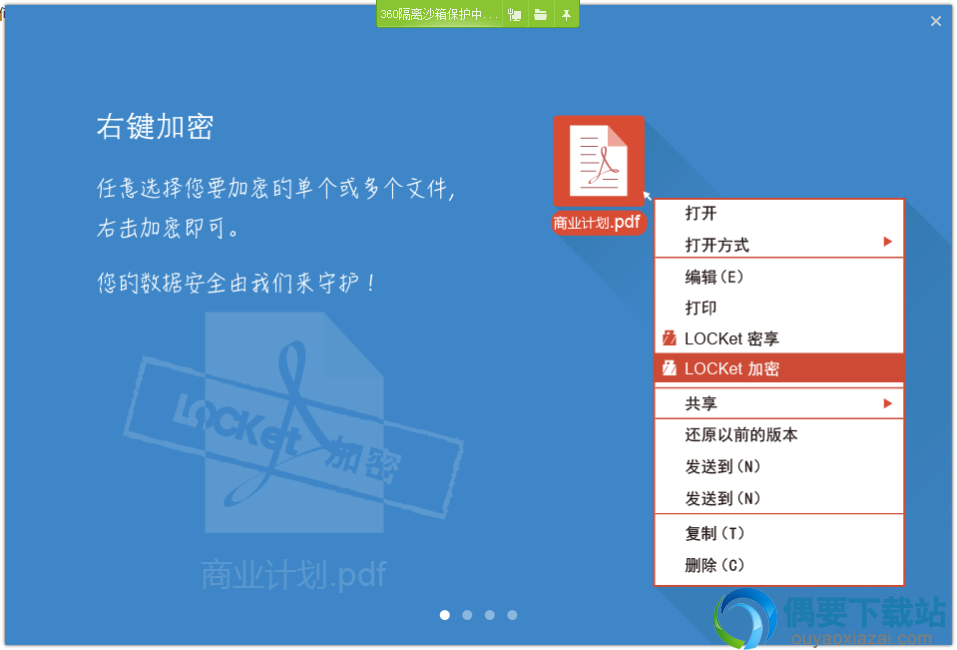This screenshot has width=957, height=650.
Task: Click the pin icon on sandbox bar
Action: tap(566, 15)
